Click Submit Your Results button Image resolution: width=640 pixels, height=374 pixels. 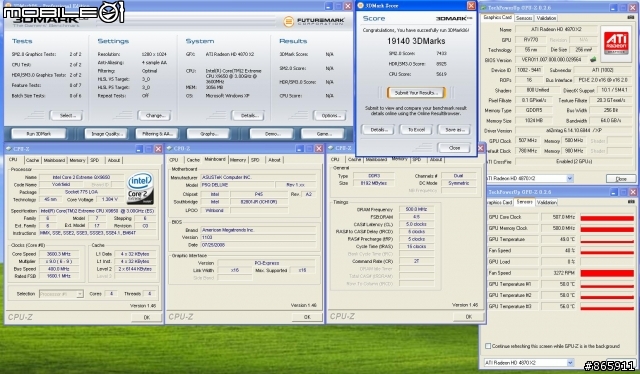[416, 93]
